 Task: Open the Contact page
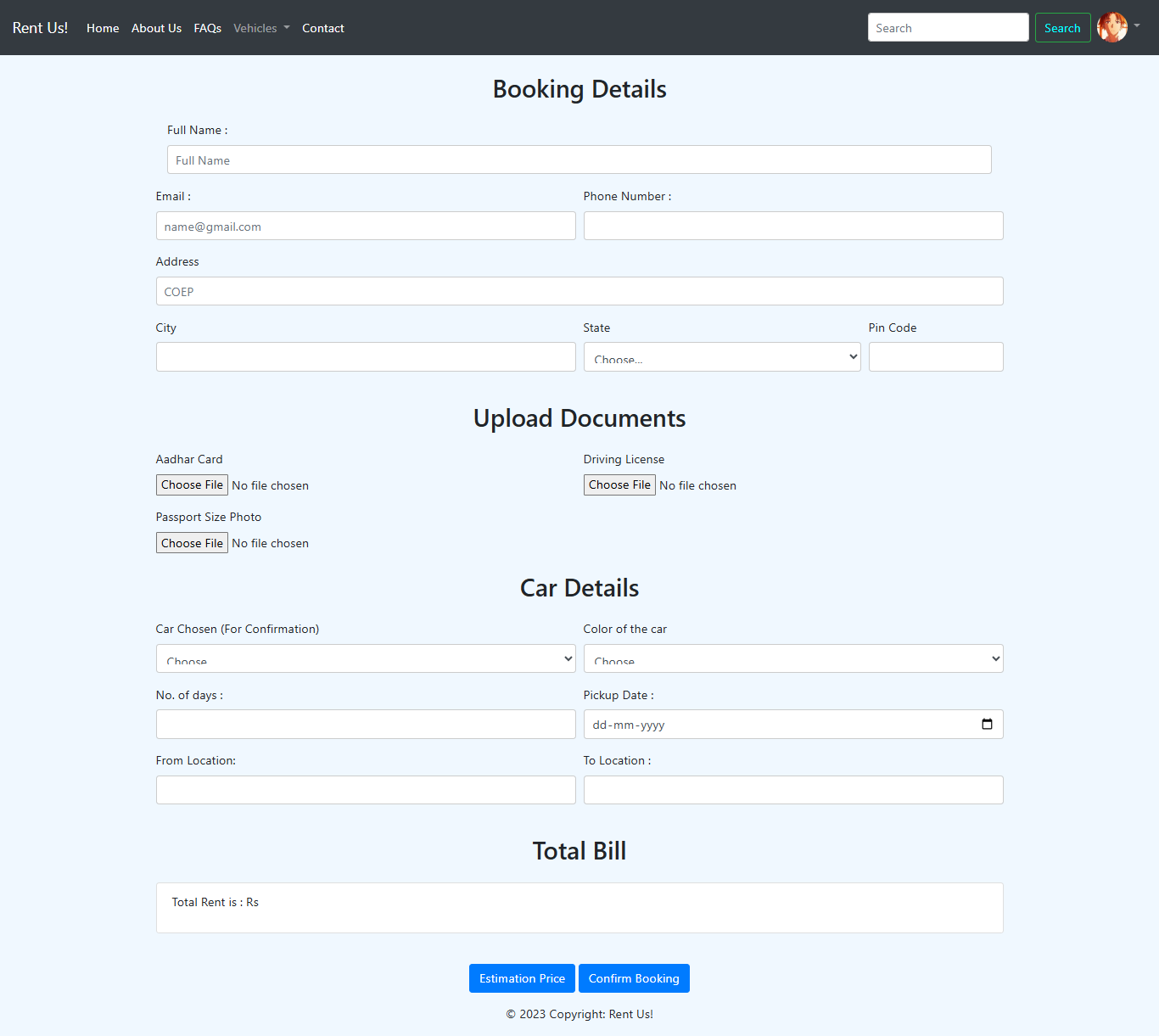322,28
